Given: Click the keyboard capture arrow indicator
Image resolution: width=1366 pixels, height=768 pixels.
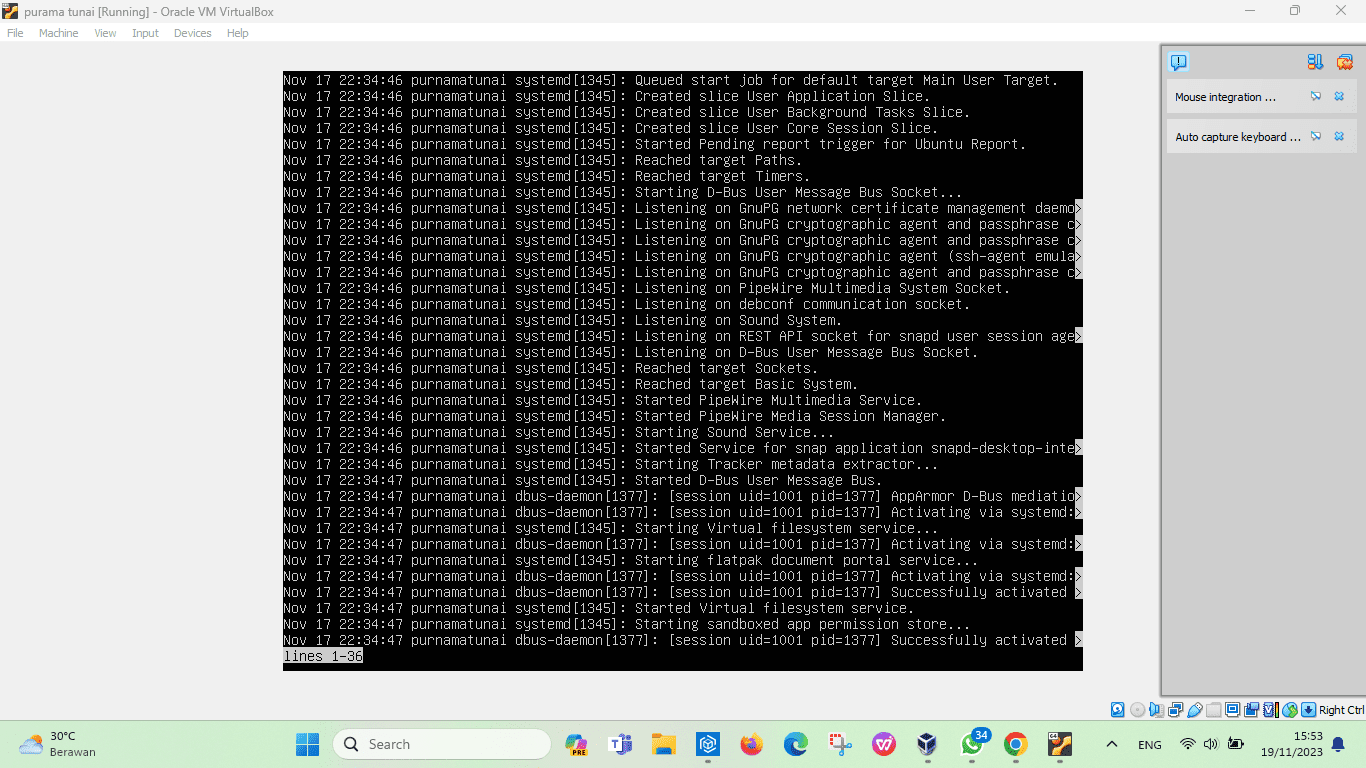Looking at the screenshot, I should (1308, 710).
